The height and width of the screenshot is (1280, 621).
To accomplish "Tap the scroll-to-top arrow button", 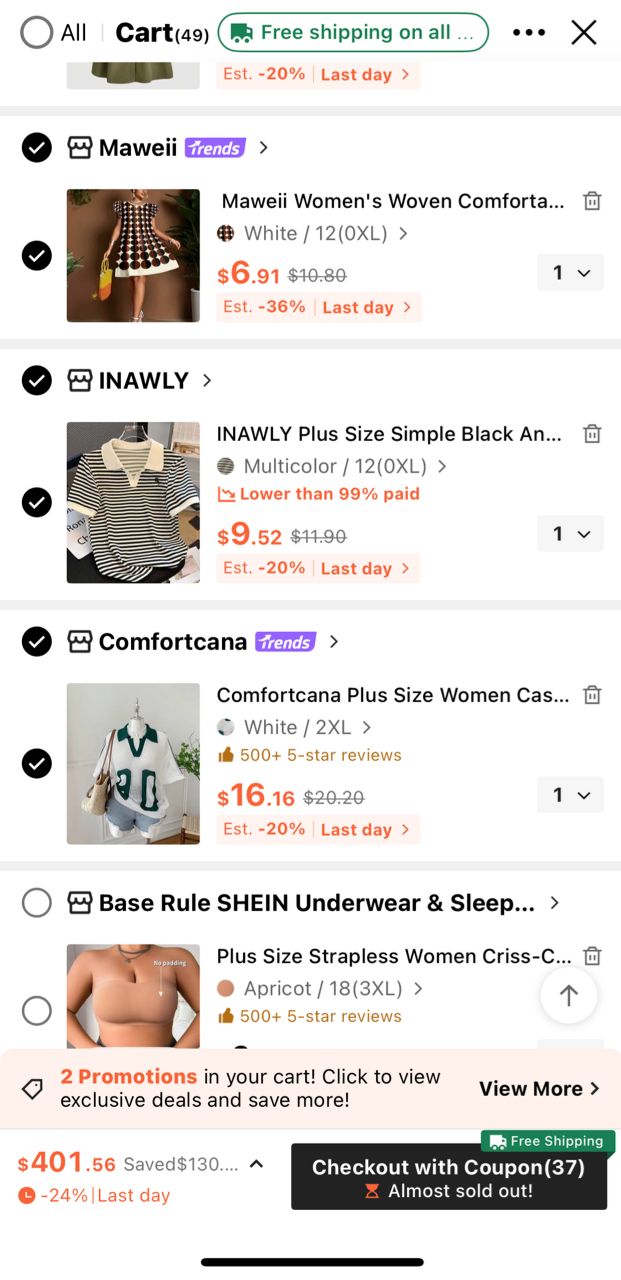I will [569, 995].
